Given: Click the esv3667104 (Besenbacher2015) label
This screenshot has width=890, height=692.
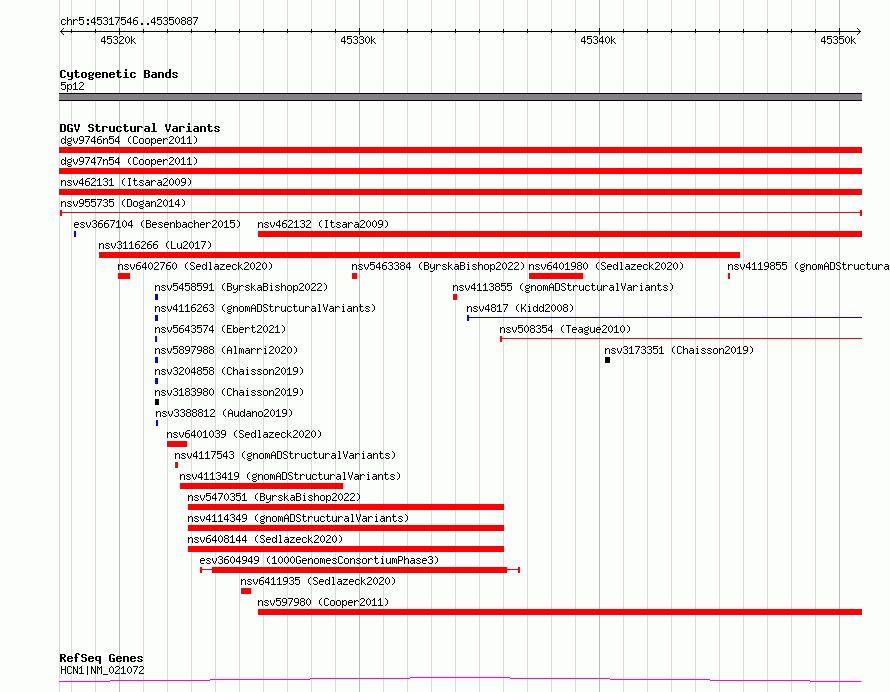Looking at the screenshot, I should [157, 224].
